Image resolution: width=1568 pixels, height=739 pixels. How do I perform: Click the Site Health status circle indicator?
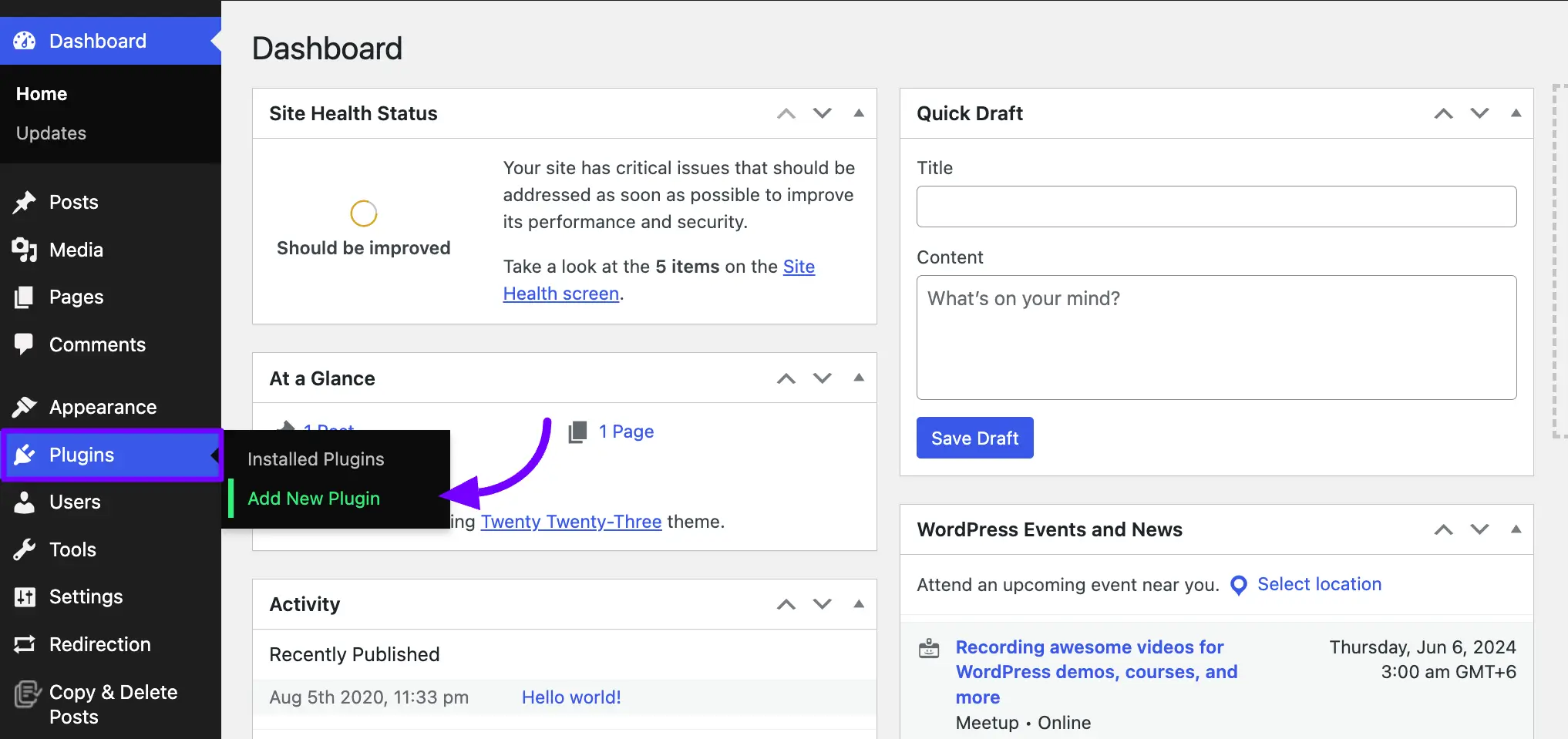(364, 213)
